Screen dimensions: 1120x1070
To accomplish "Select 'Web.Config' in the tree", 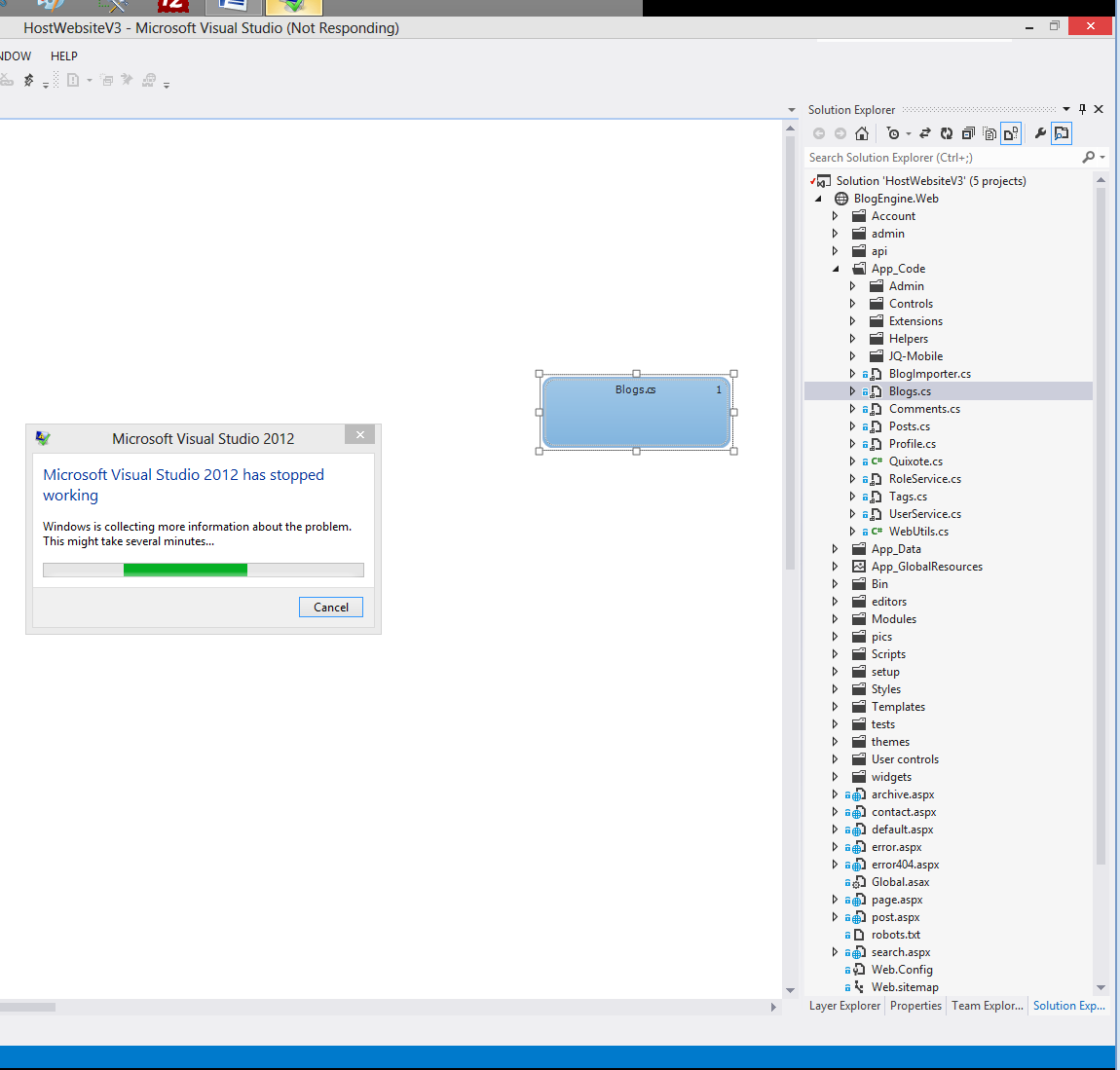I will [902, 970].
